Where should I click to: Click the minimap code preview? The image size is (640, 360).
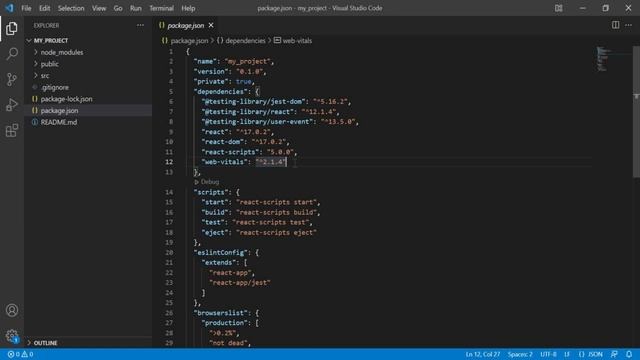click(603, 59)
